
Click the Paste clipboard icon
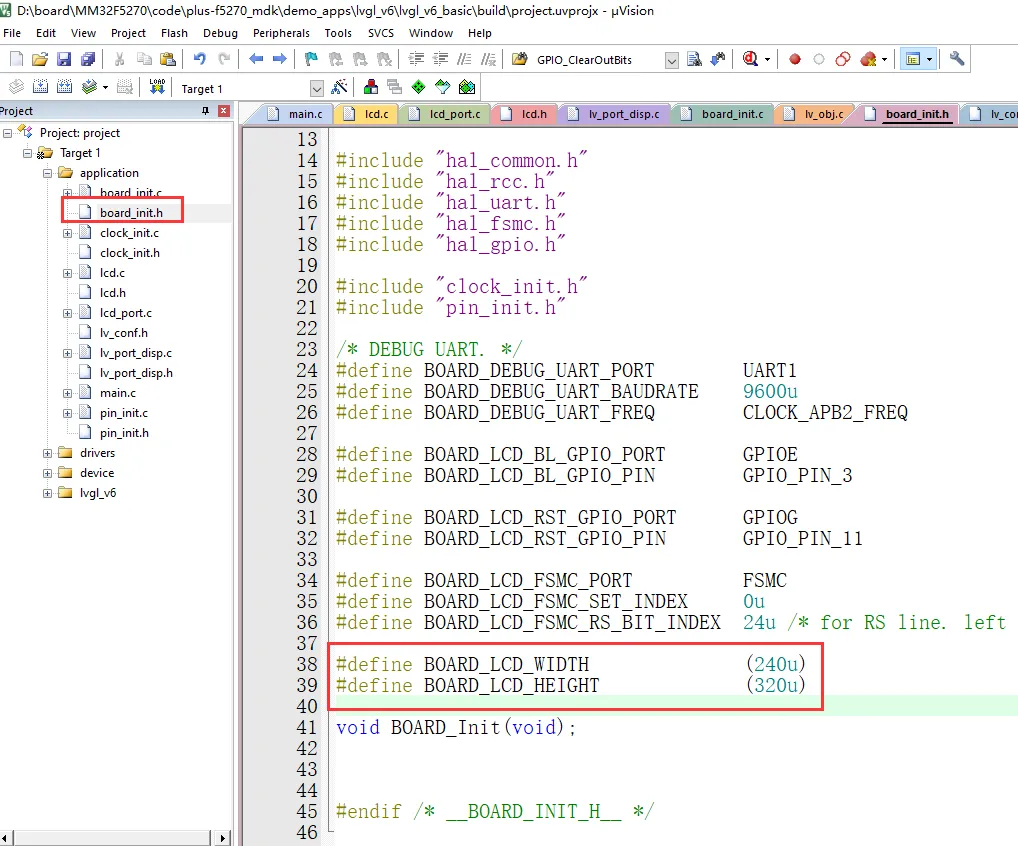click(x=168, y=59)
